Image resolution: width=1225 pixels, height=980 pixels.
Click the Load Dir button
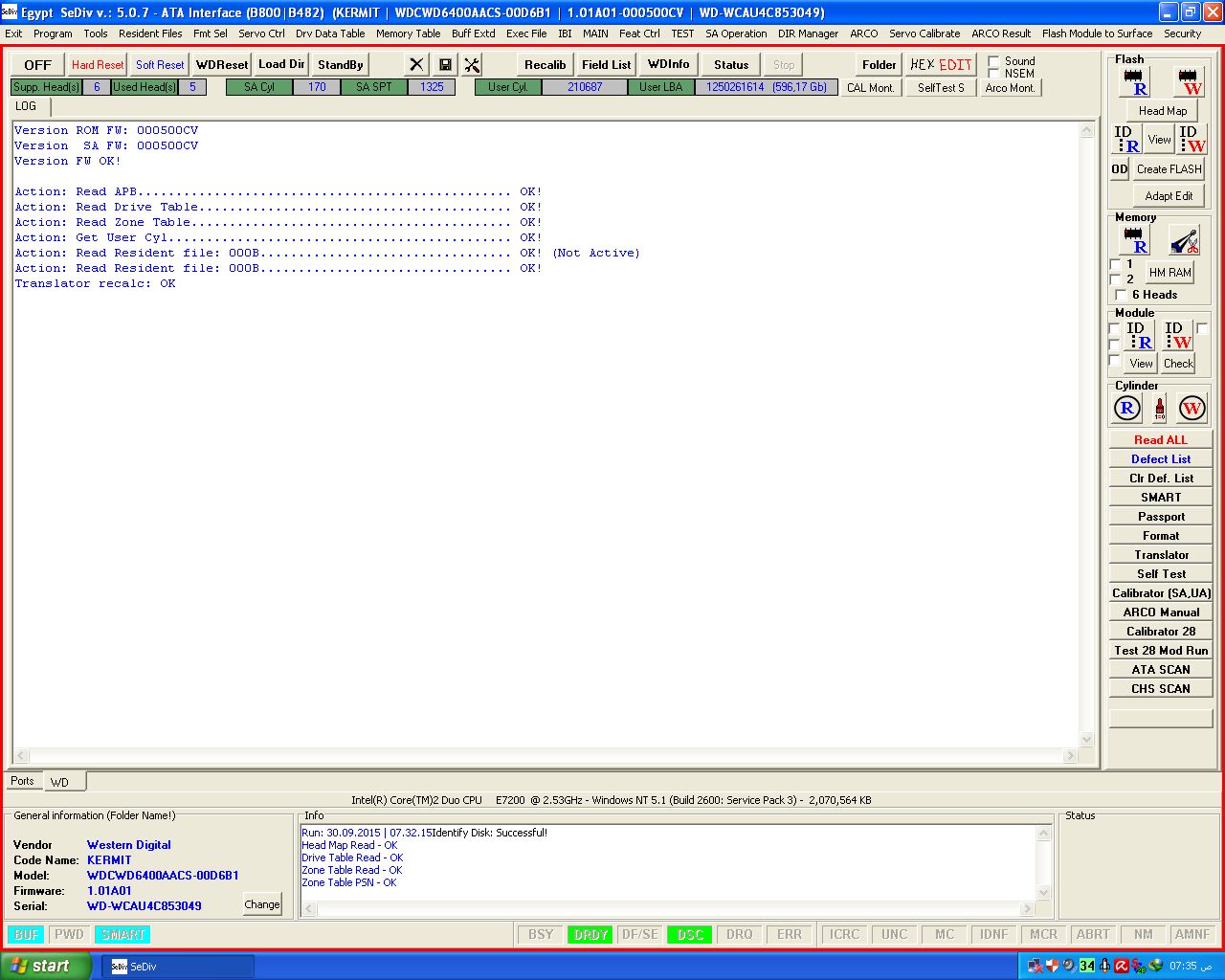click(281, 64)
